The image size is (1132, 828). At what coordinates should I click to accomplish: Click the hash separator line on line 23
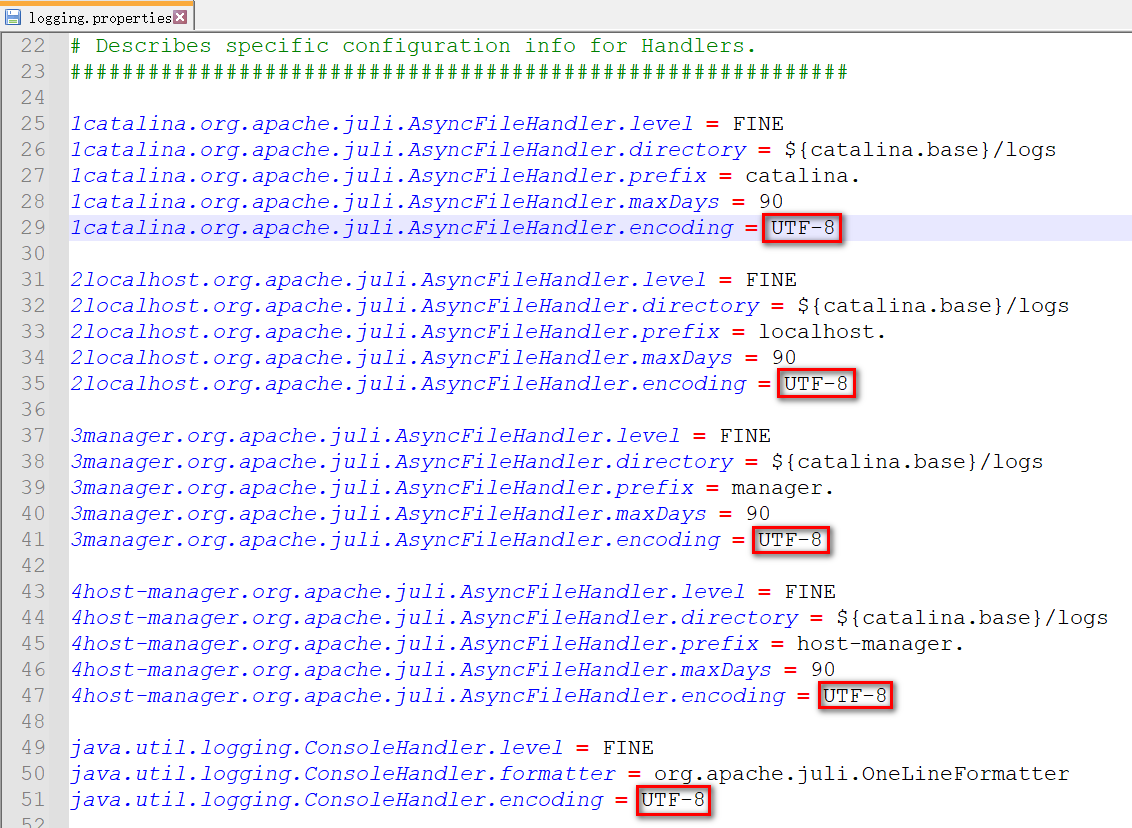coord(458,72)
